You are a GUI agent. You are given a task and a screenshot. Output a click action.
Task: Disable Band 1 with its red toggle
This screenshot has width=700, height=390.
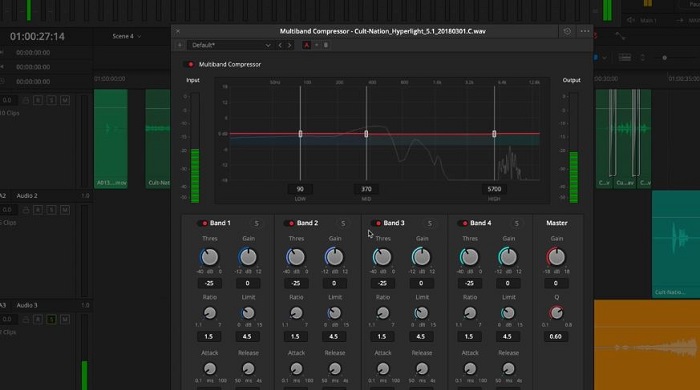click(203, 223)
